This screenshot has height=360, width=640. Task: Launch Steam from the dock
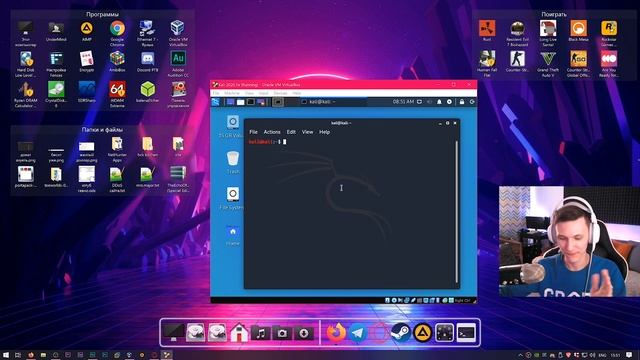[x=401, y=333]
